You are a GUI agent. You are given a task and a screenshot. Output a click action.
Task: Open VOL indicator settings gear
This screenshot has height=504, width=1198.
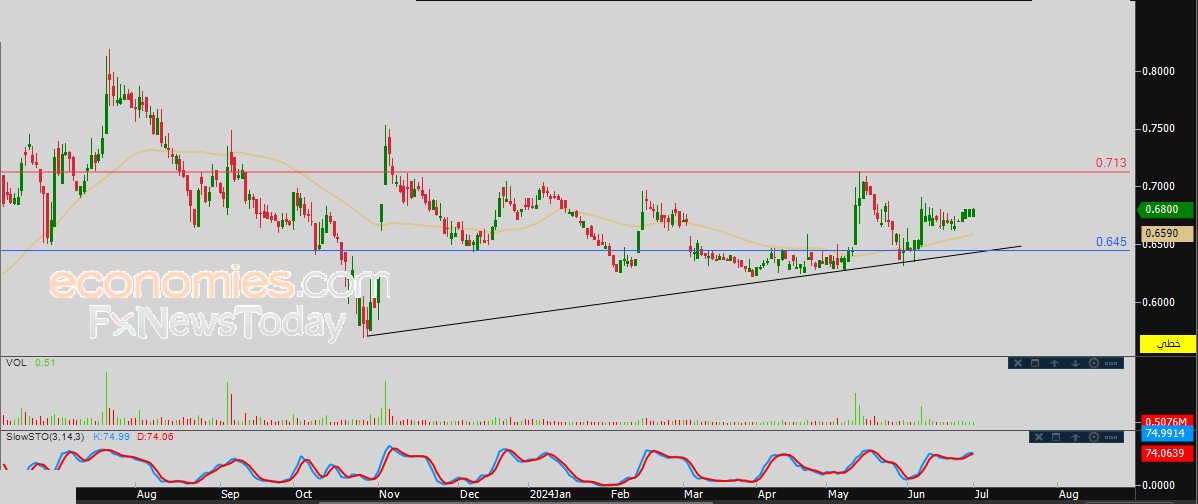(x=1093, y=363)
